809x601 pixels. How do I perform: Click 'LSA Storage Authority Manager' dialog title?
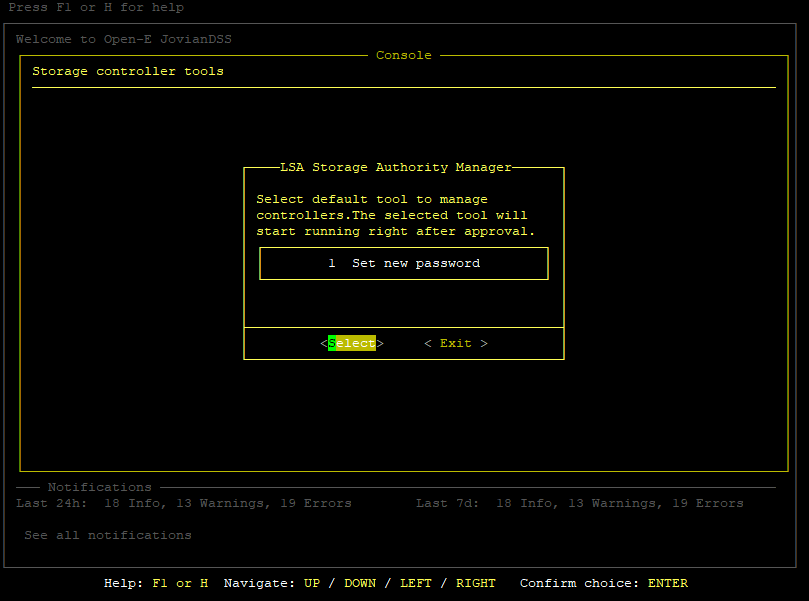coord(396,167)
